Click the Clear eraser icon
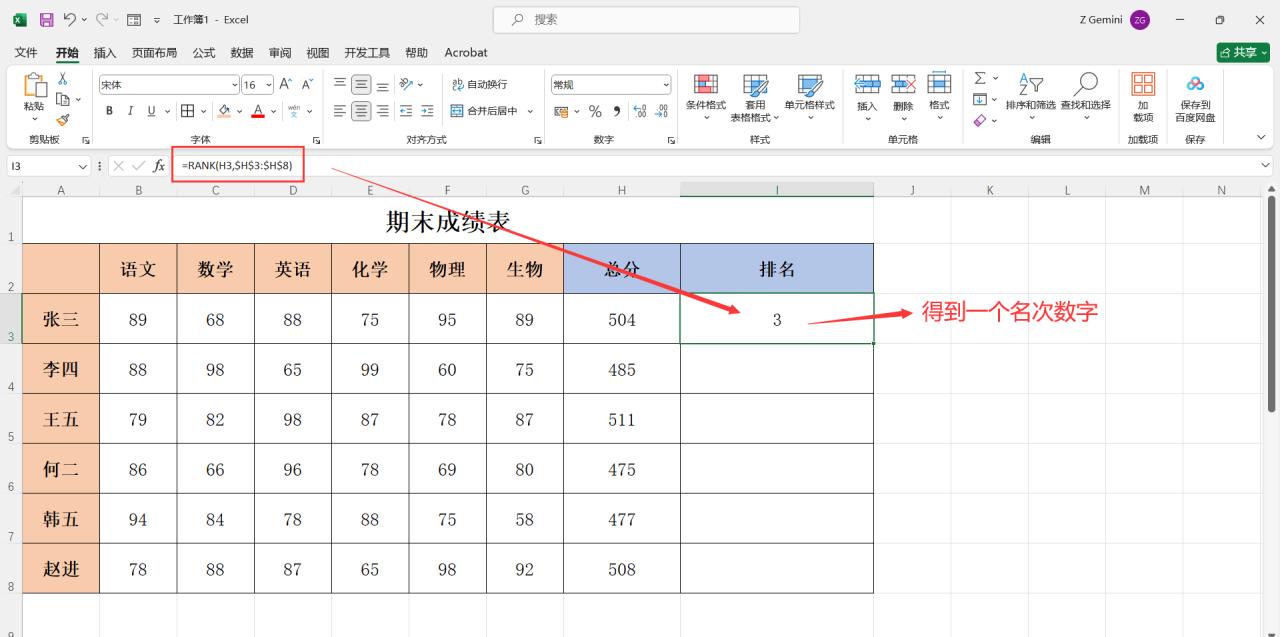The width and height of the screenshot is (1280, 637). coord(980,120)
